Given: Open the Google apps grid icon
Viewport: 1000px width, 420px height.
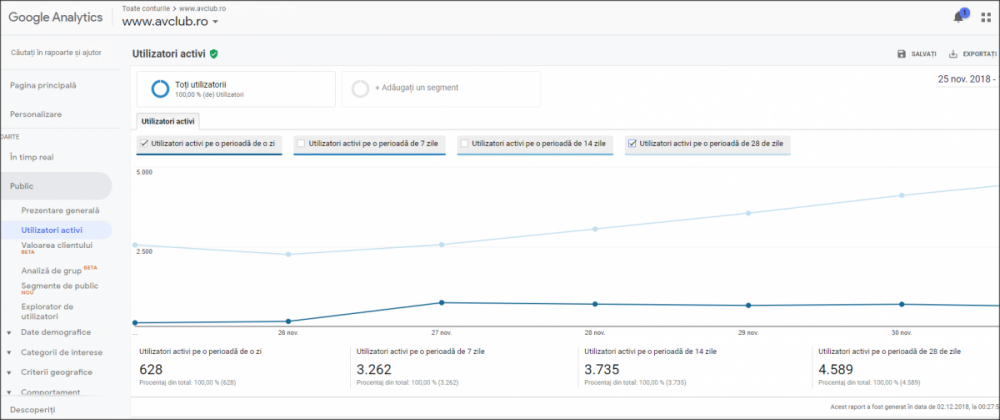Looking at the screenshot, I should (x=986, y=18).
